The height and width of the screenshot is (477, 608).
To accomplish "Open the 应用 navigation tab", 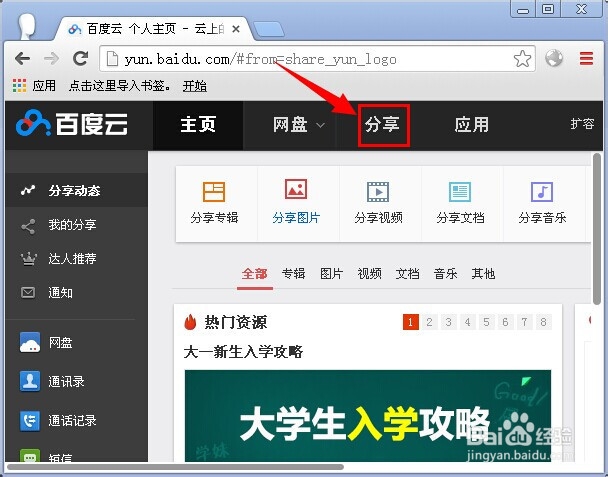I will pyautogui.click(x=472, y=125).
